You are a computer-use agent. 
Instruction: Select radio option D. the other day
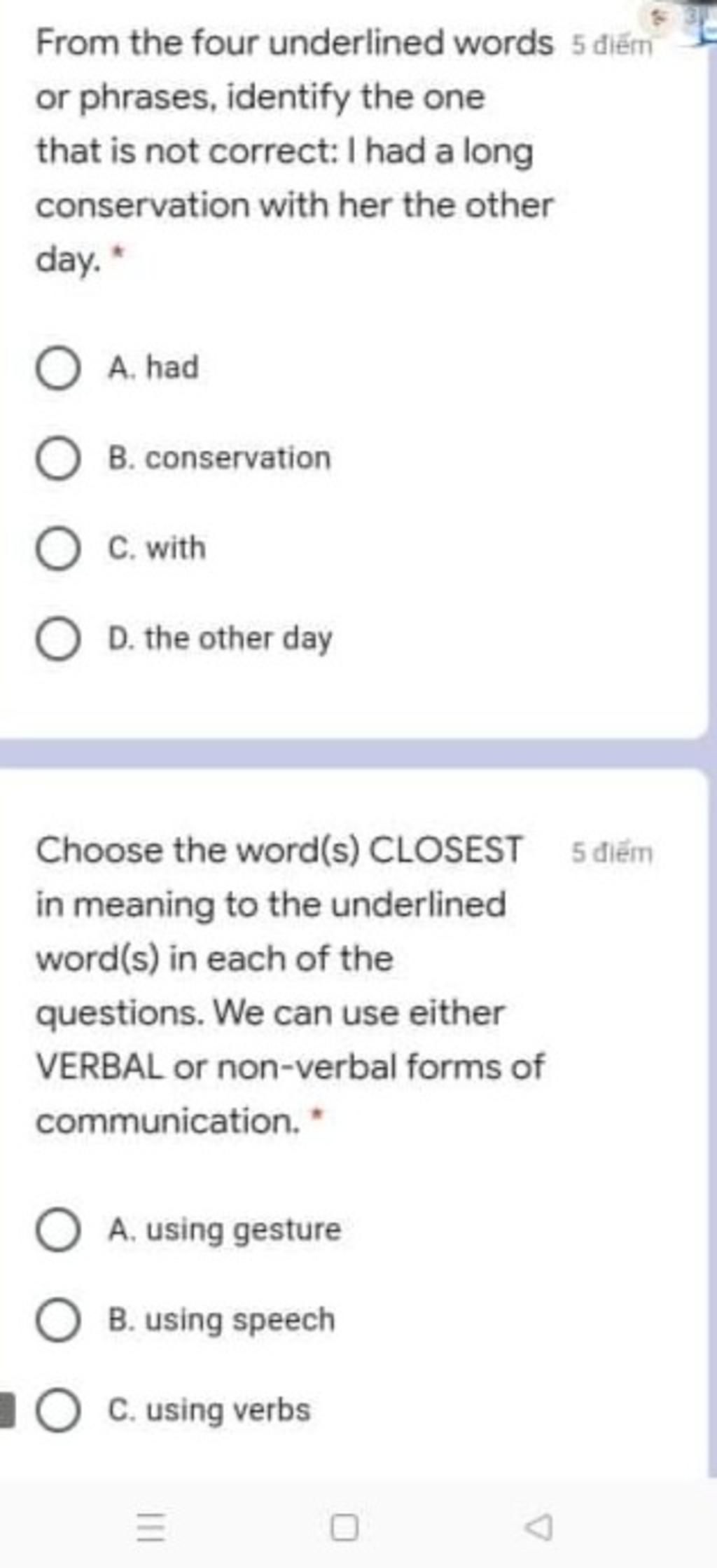[x=57, y=639]
